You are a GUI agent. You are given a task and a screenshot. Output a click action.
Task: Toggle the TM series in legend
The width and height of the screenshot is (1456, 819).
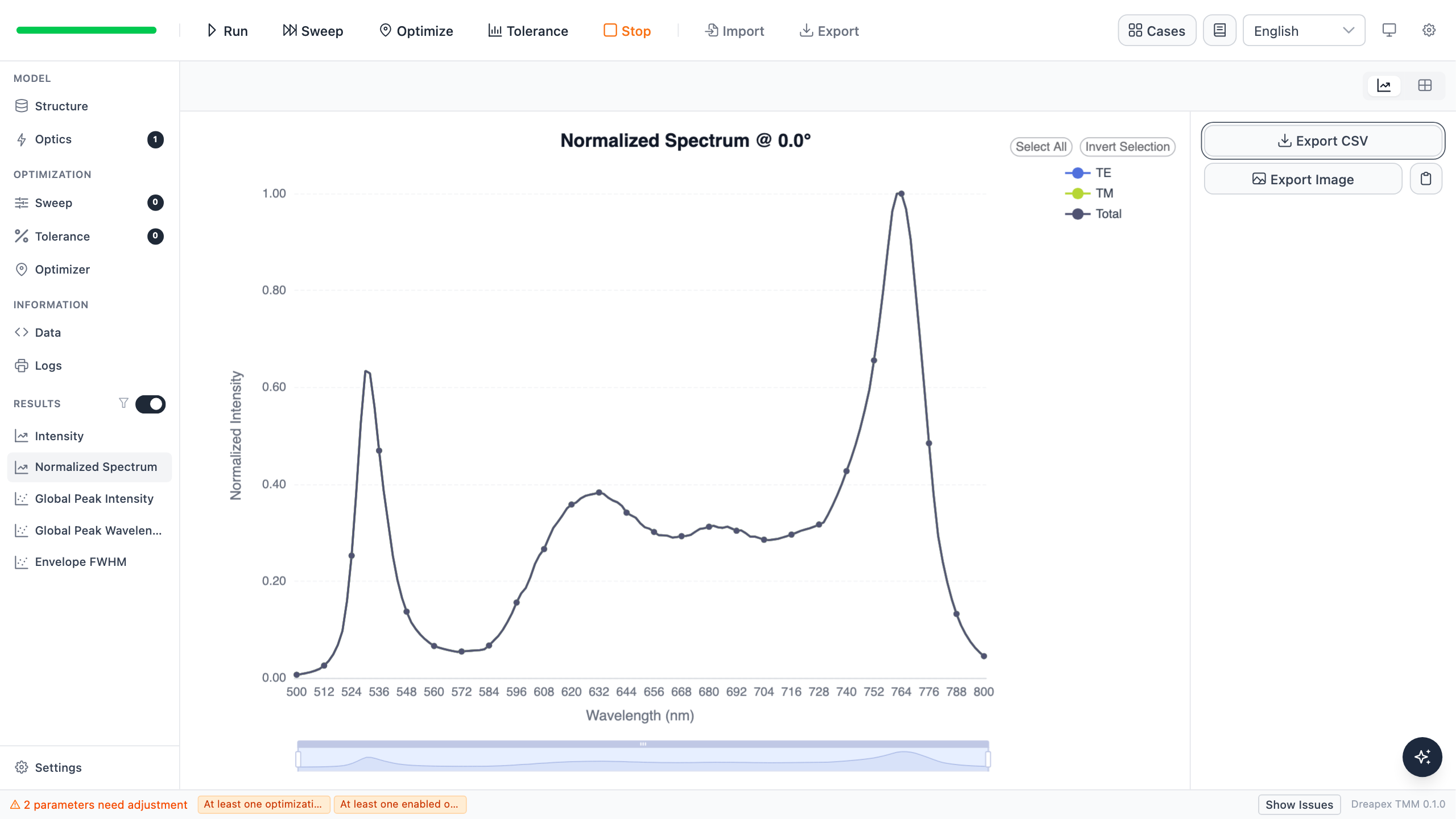pos(1089,193)
